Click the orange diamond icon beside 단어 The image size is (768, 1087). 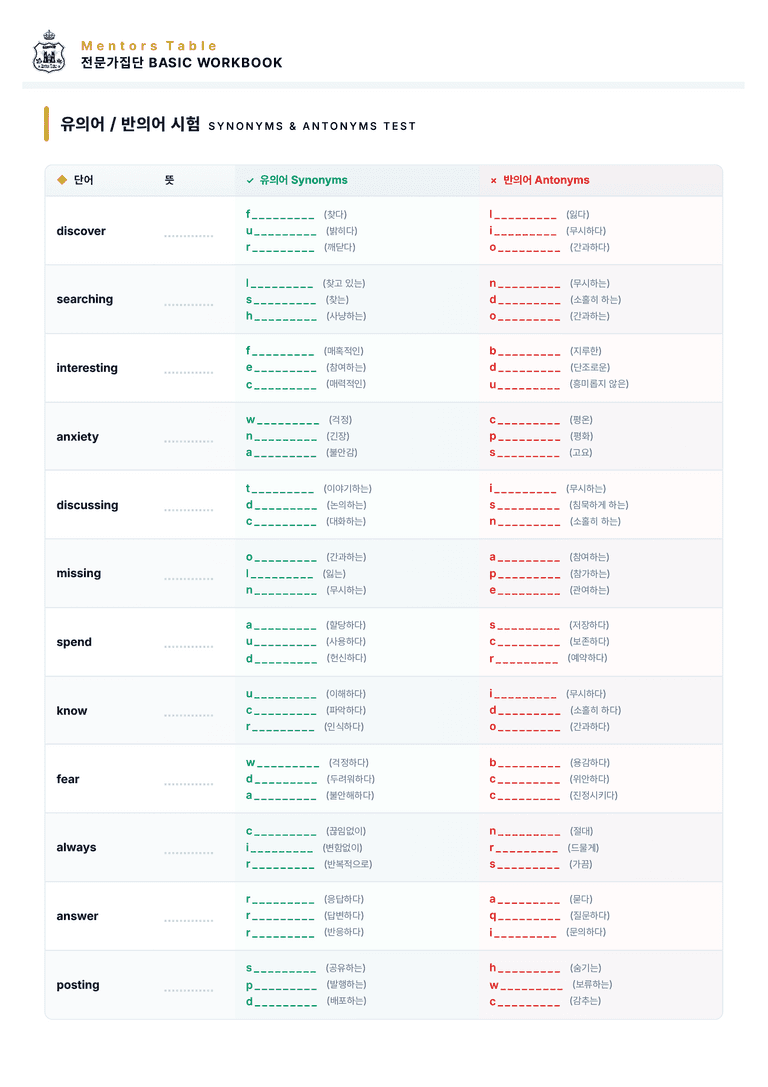tap(62, 180)
